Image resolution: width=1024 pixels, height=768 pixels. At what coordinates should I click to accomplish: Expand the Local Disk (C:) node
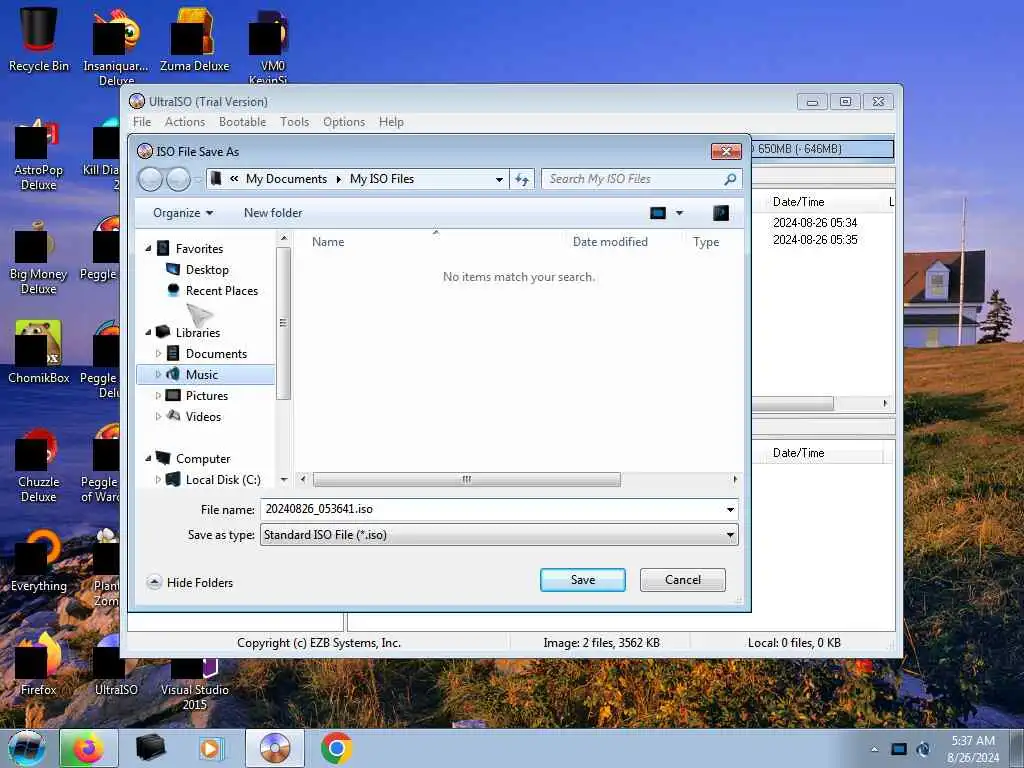[x=158, y=479]
